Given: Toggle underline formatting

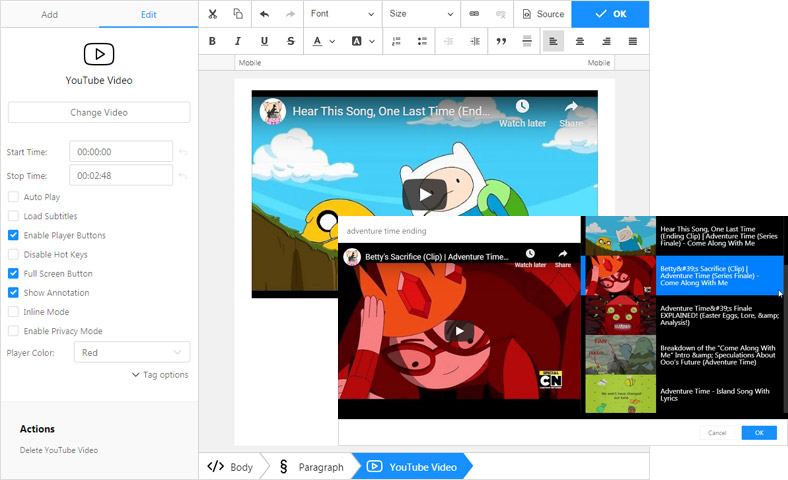Looking at the screenshot, I should pyautogui.click(x=264, y=41).
